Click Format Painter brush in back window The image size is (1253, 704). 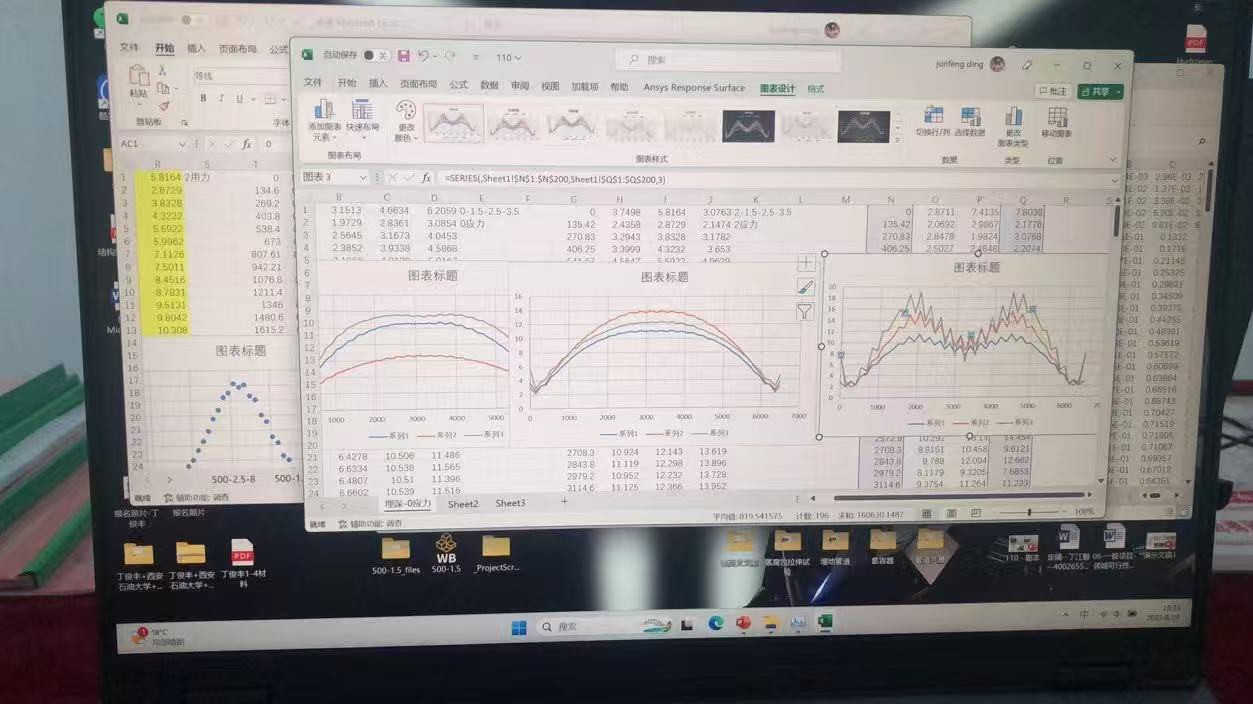(163, 105)
